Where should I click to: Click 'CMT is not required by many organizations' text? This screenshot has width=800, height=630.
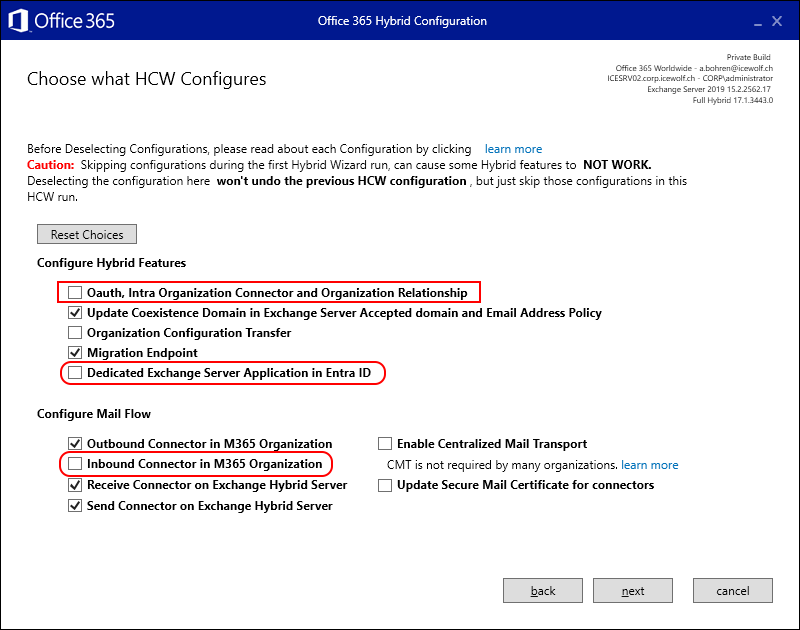(x=503, y=465)
